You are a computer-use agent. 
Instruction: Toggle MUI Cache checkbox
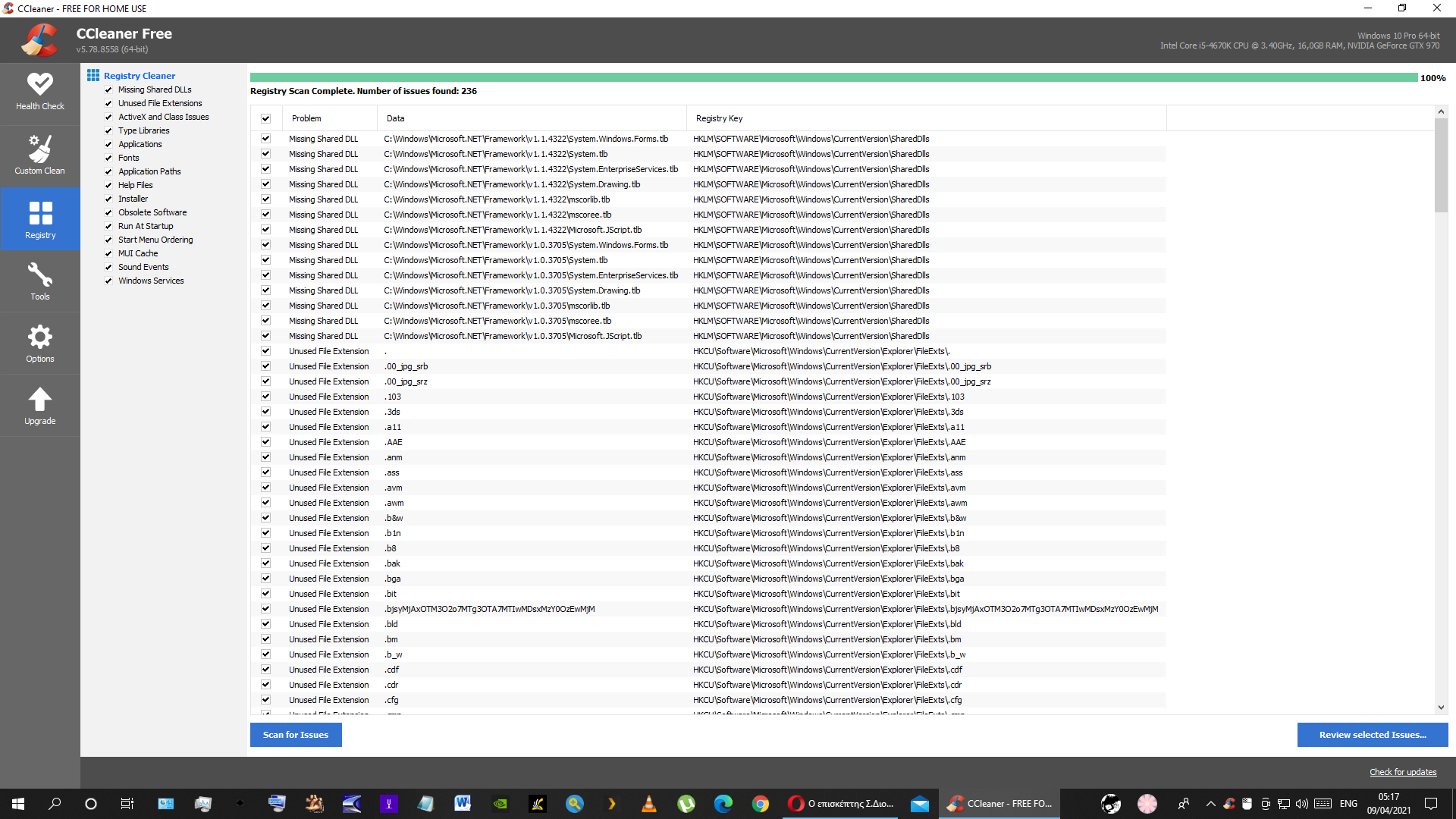click(x=108, y=253)
